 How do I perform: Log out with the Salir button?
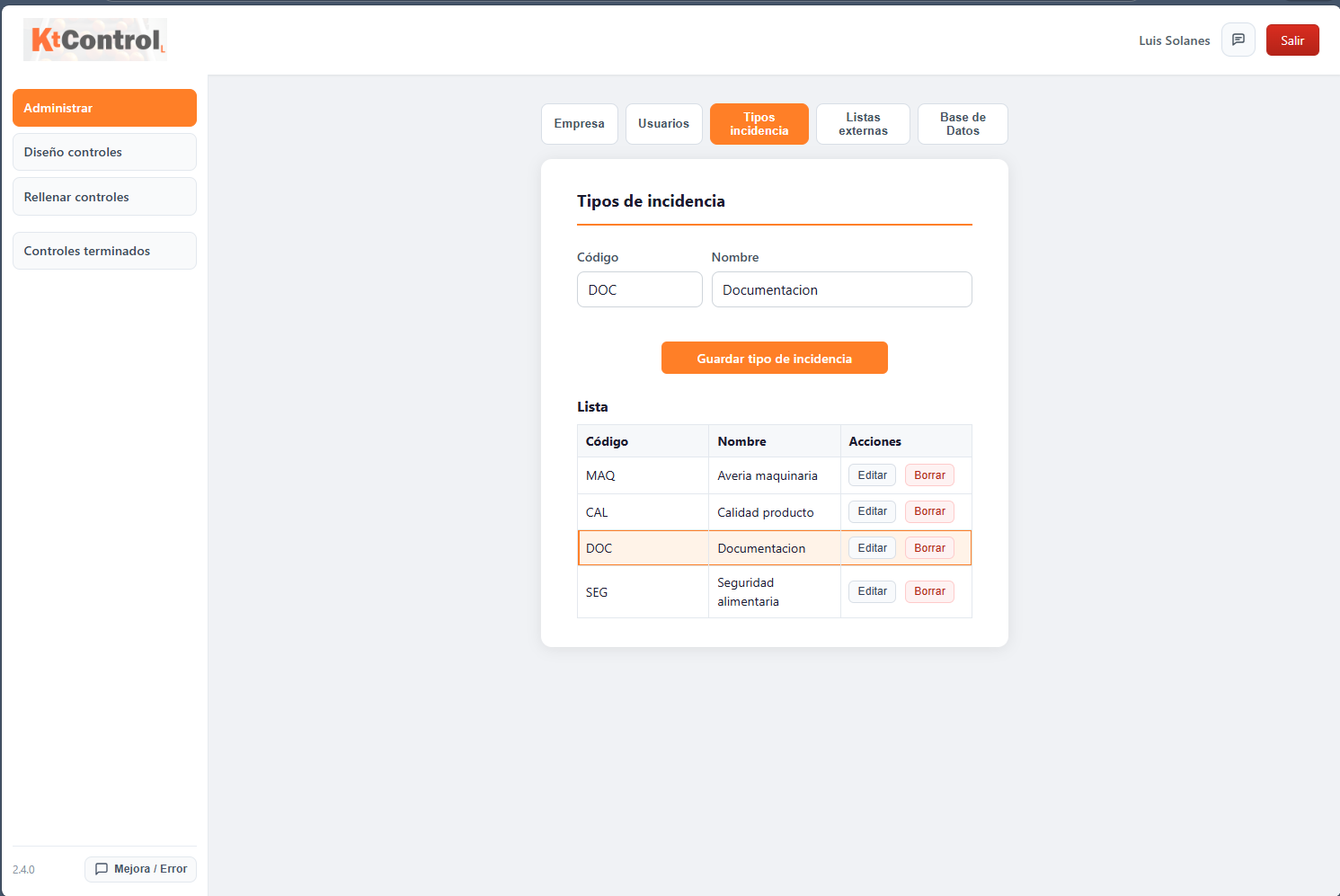pyautogui.click(x=1291, y=40)
